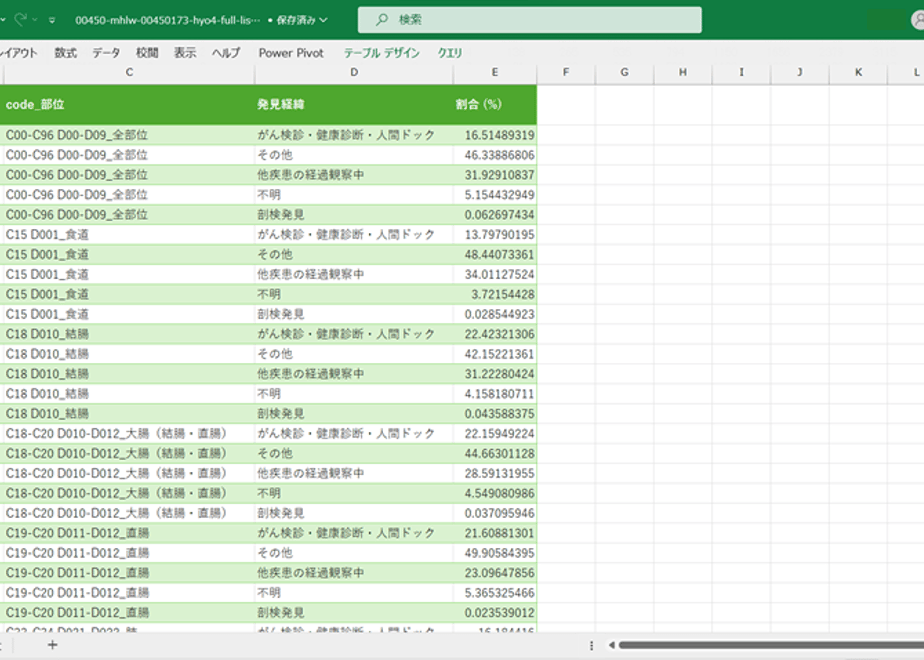Select the cell with value 44.66301128
924x660 pixels.
495,454
